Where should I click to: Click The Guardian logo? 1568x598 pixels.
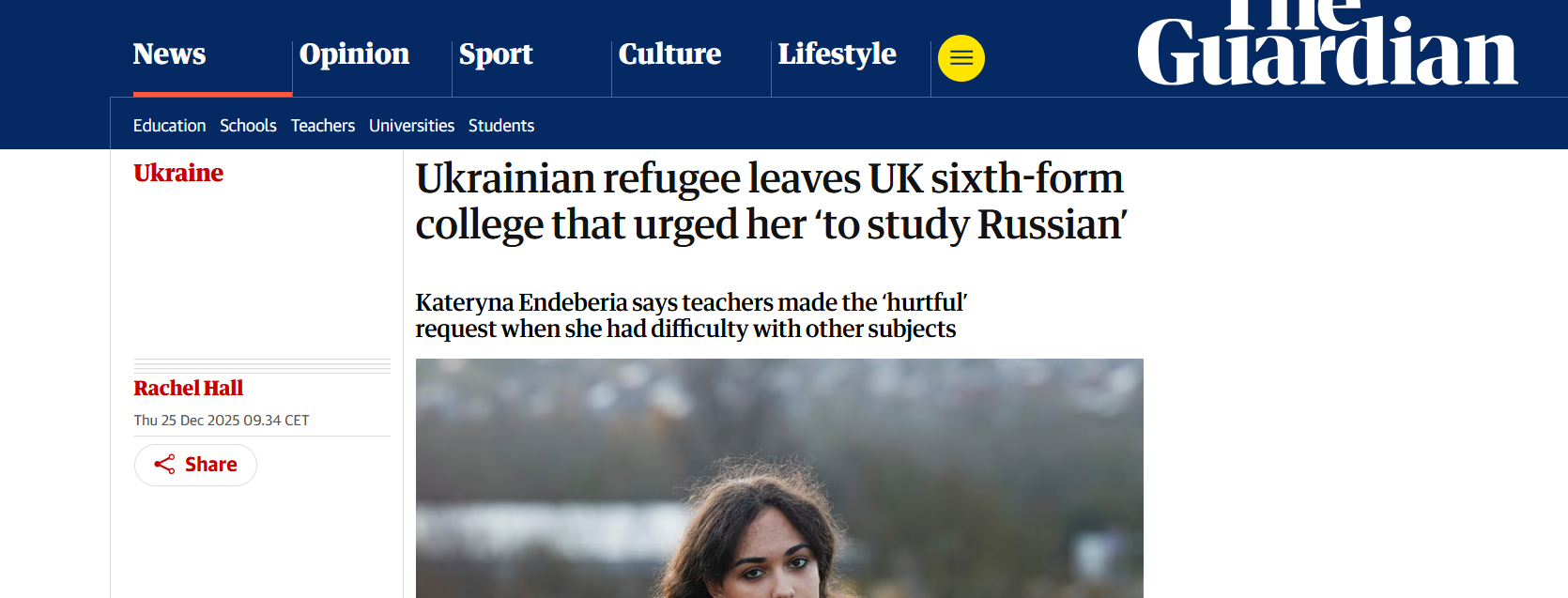[x=1326, y=47]
